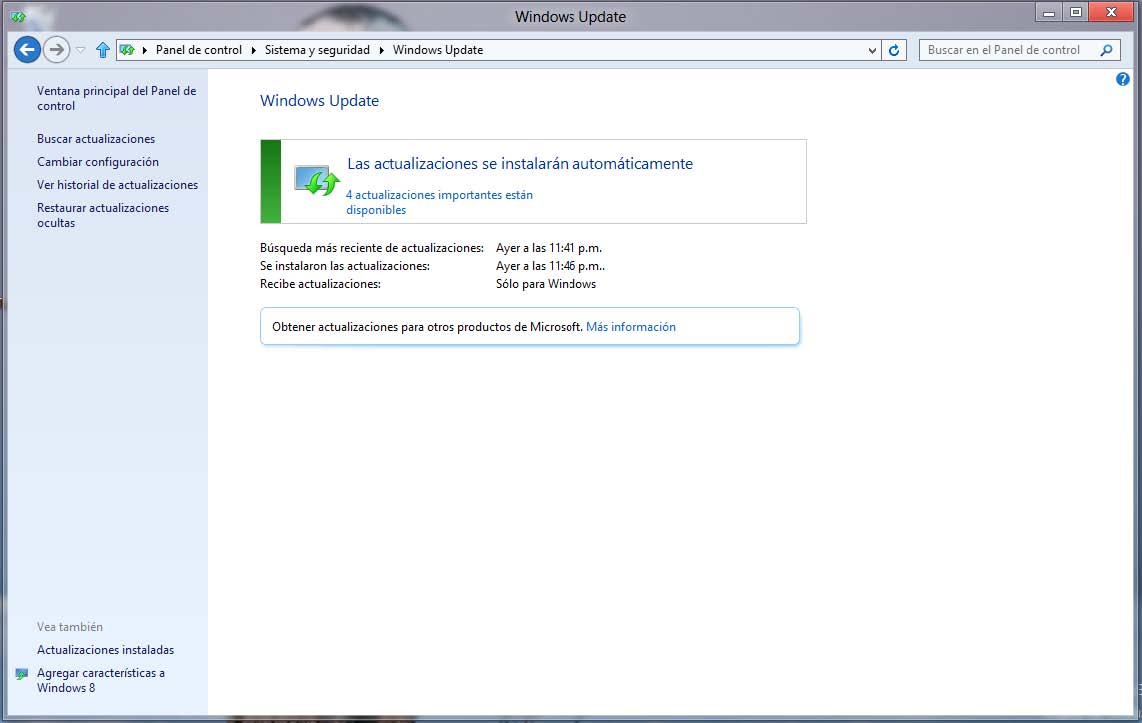Click the refresh button in address bar

895,50
